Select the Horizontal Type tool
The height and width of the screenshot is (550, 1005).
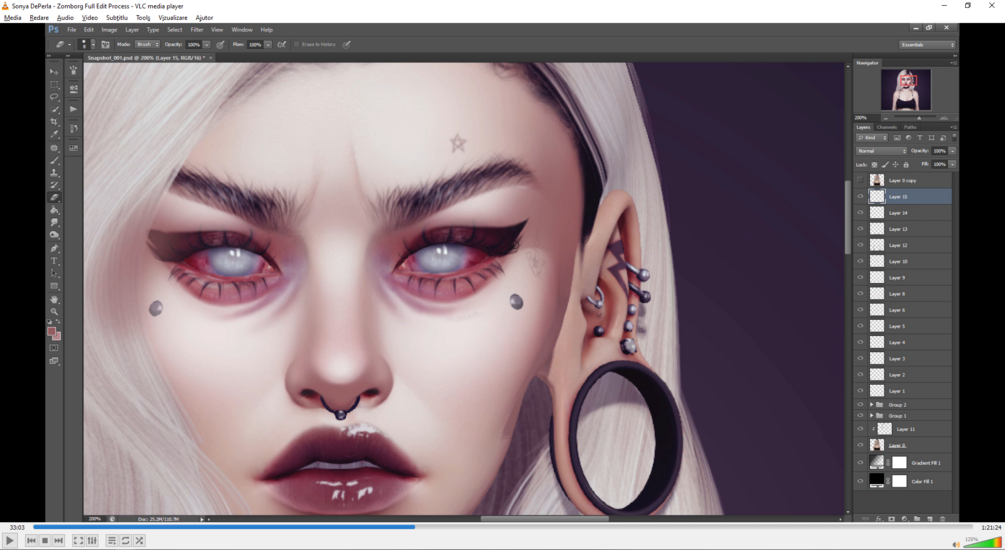pyautogui.click(x=54, y=261)
